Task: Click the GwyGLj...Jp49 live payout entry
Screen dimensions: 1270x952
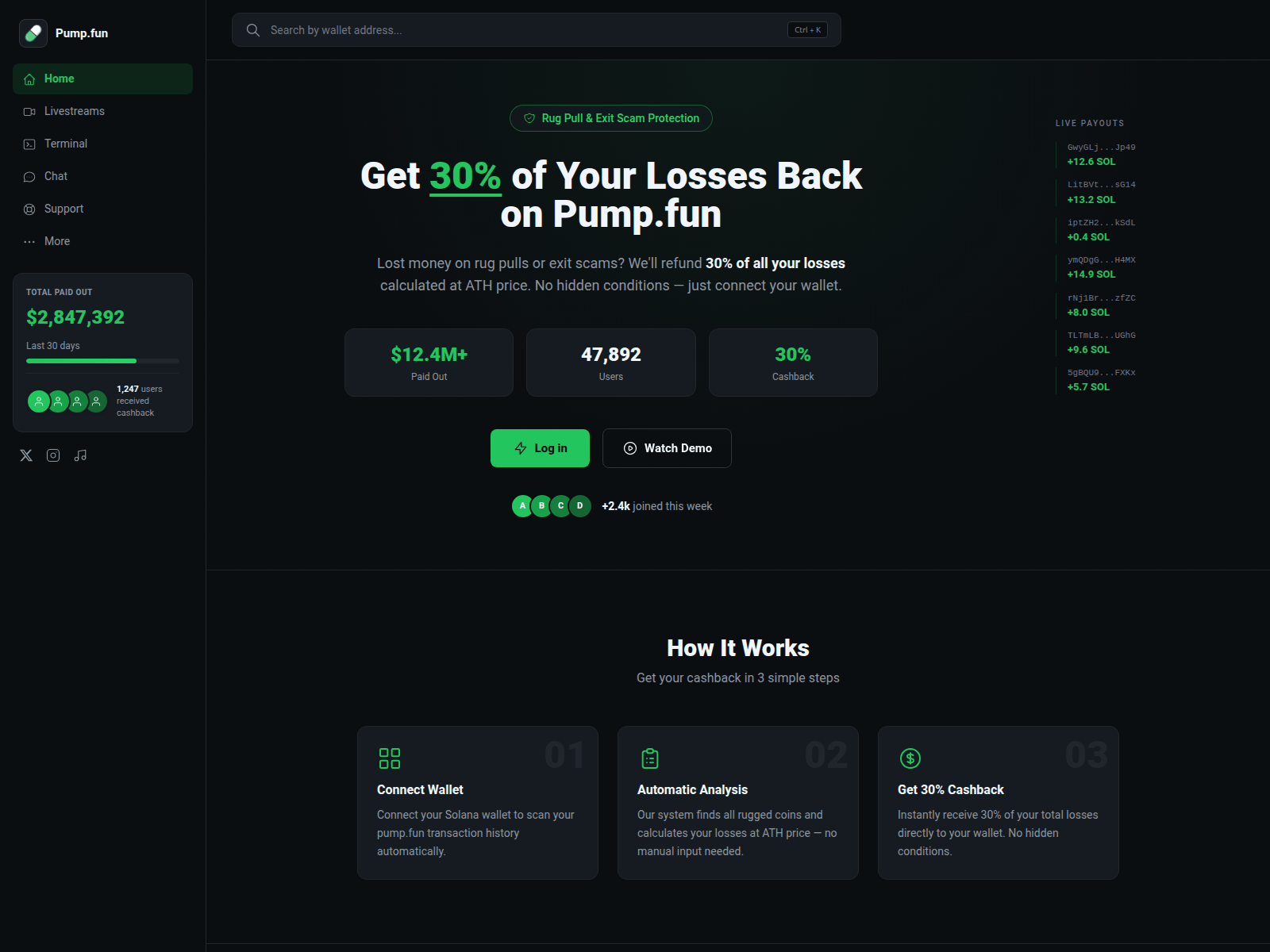Action: click(x=1102, y=155)
